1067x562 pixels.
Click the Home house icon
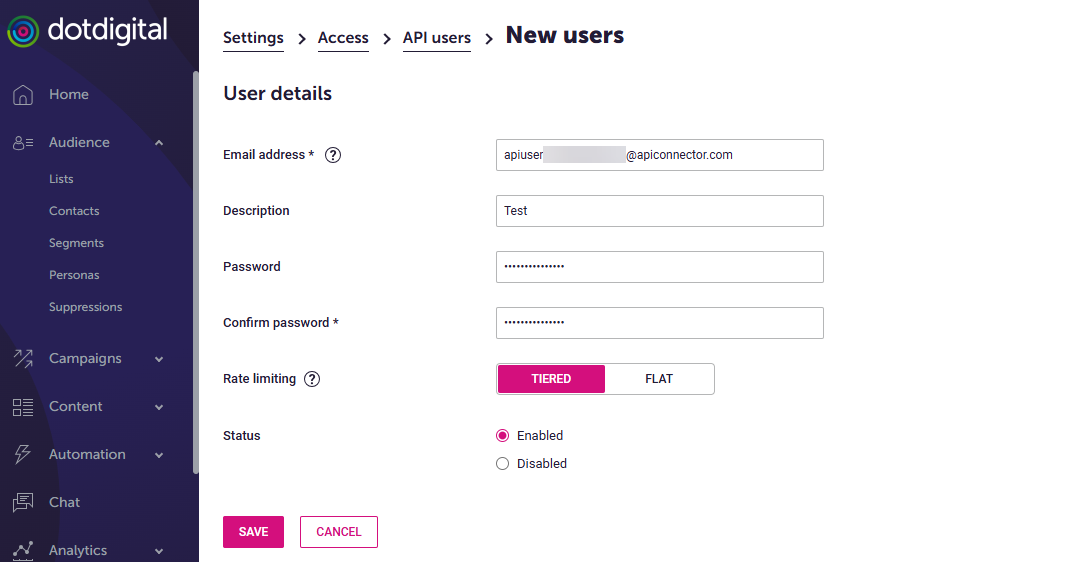click(x=23, y=95)
